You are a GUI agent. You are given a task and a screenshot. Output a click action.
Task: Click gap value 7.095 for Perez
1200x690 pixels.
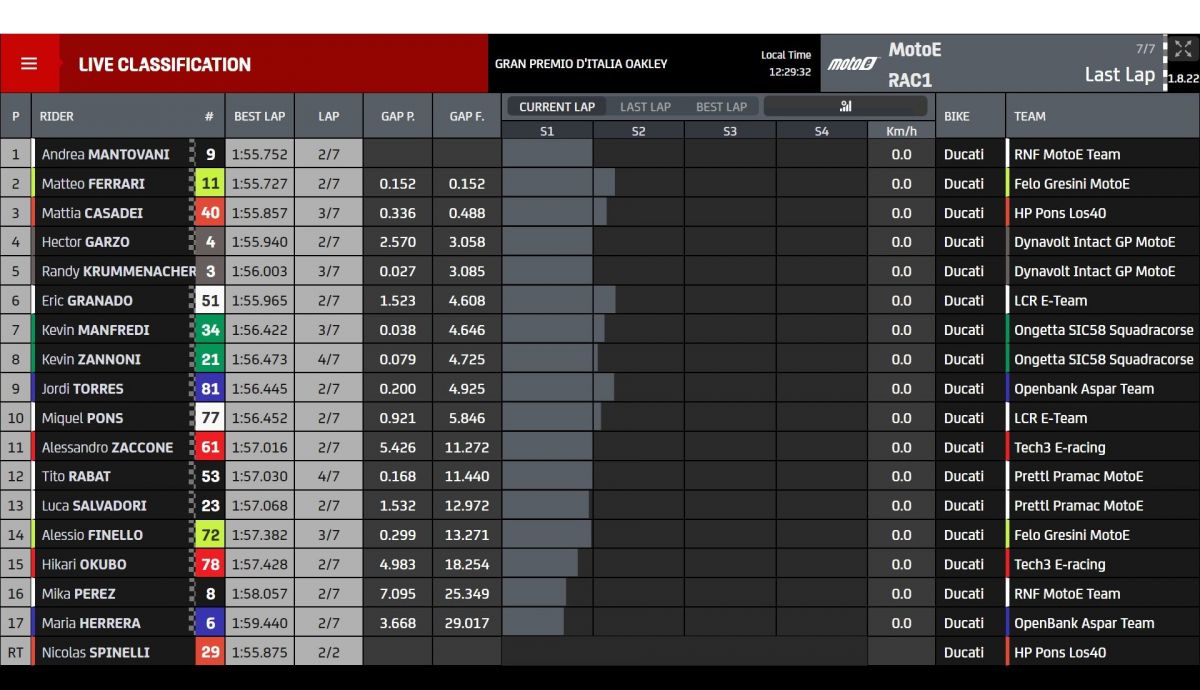pyautogui.click(x=397, y=593)
